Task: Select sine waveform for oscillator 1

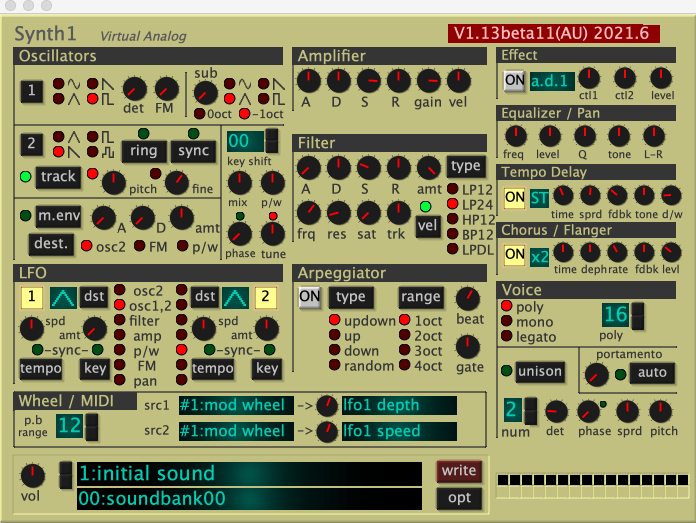Action: point(59,83)
